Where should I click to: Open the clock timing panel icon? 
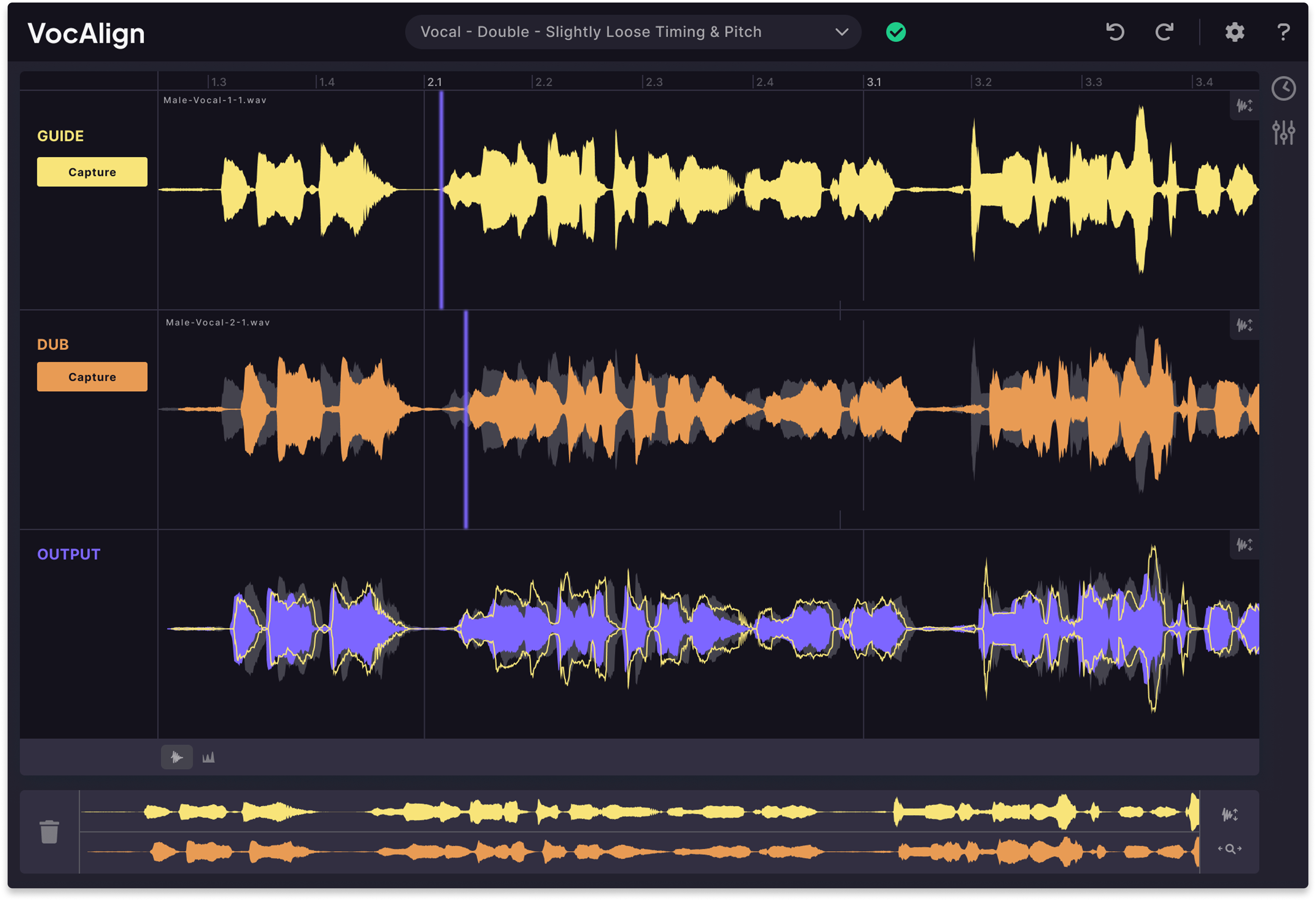(x=1283, y=88)
